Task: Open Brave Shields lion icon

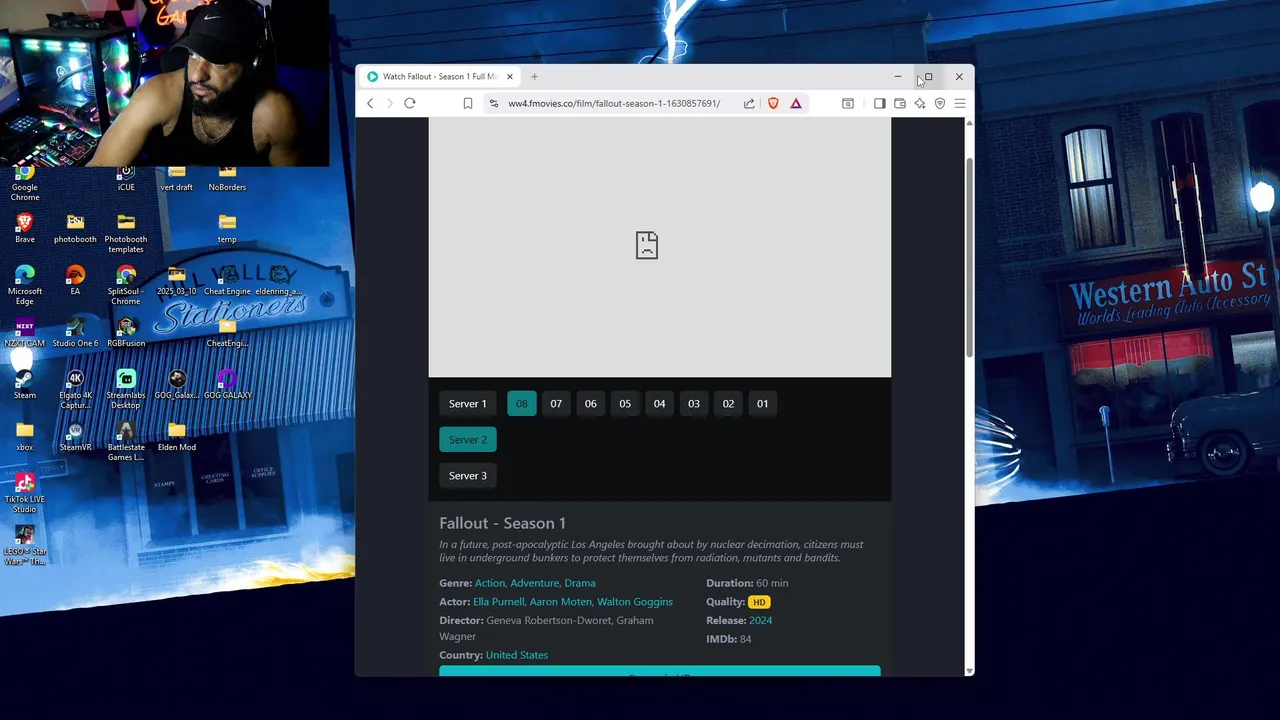Action: (x=773, y=103)
